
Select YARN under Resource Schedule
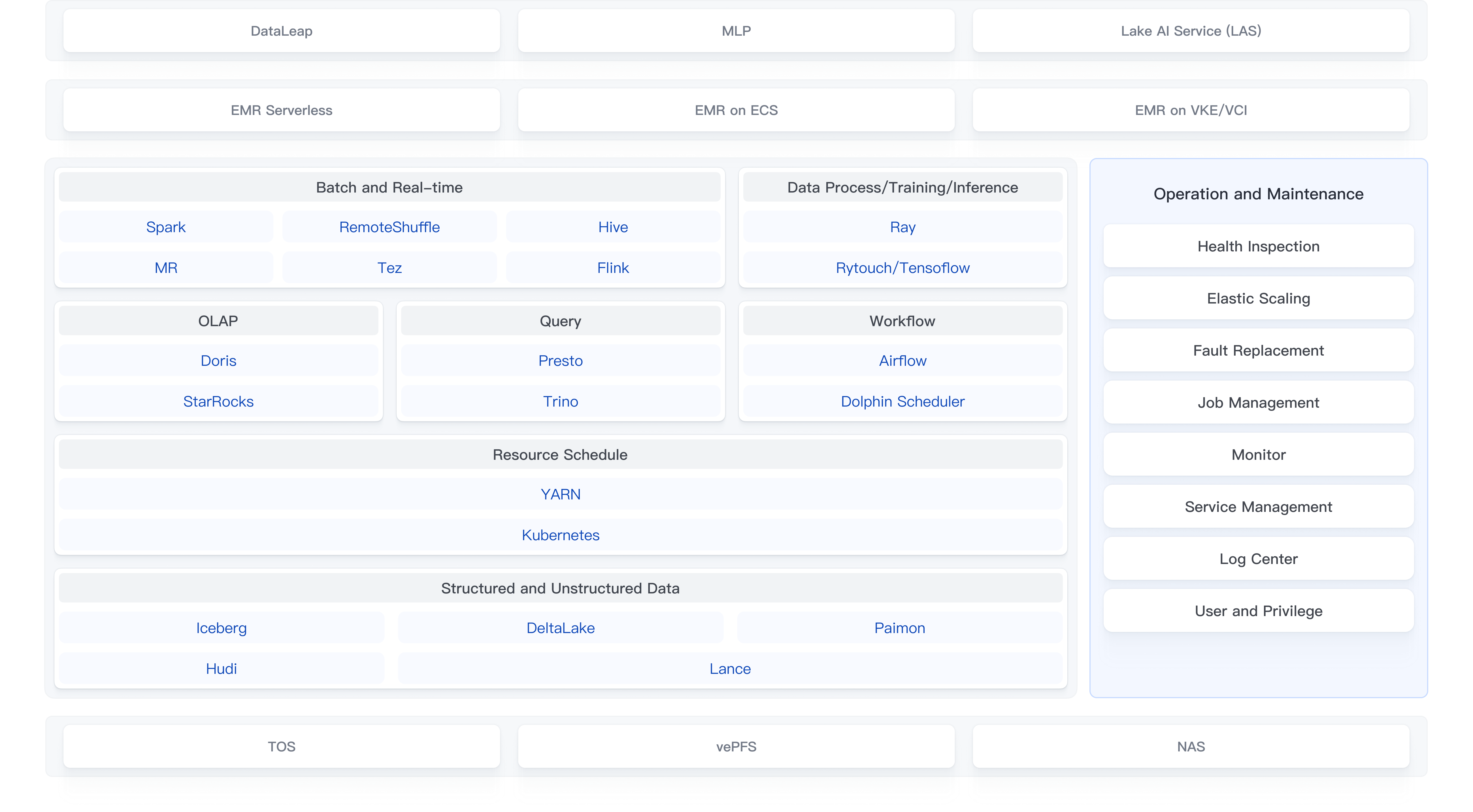[560, 494]
